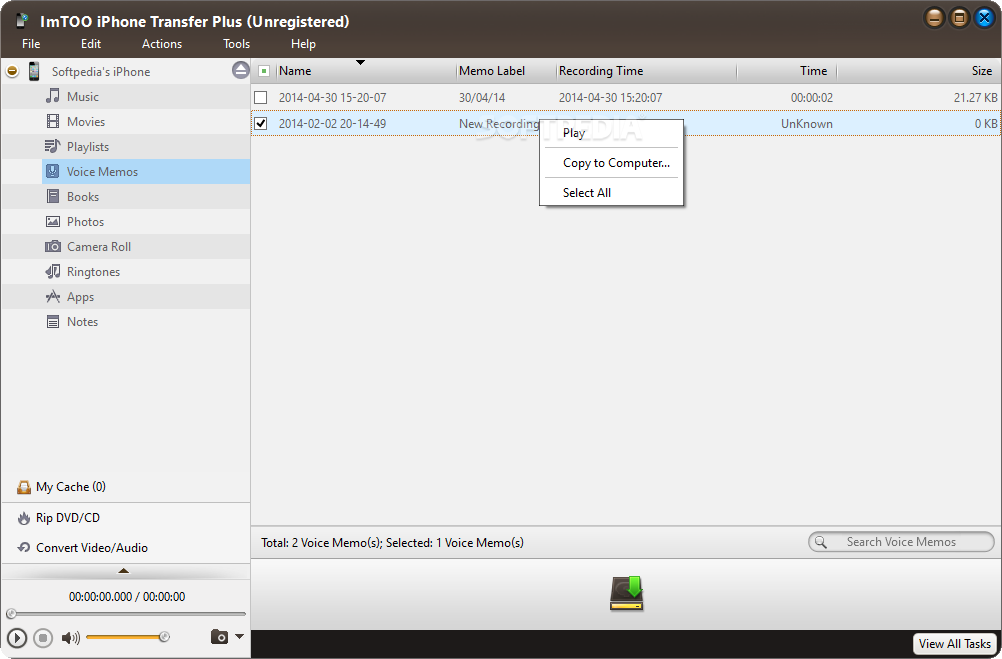Click the playback progress slider
1002x659 pixels.
coord(126,614)
